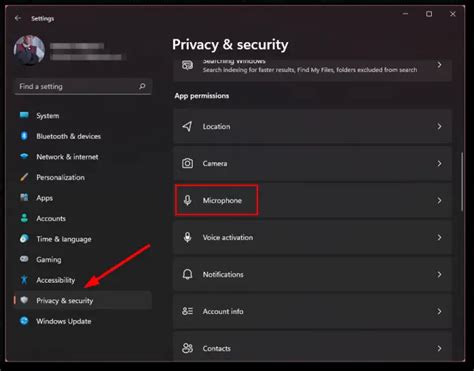The image size is (474, 371).
Task: Click the Windows Update sidebar icon
Action: pos(24,321)
